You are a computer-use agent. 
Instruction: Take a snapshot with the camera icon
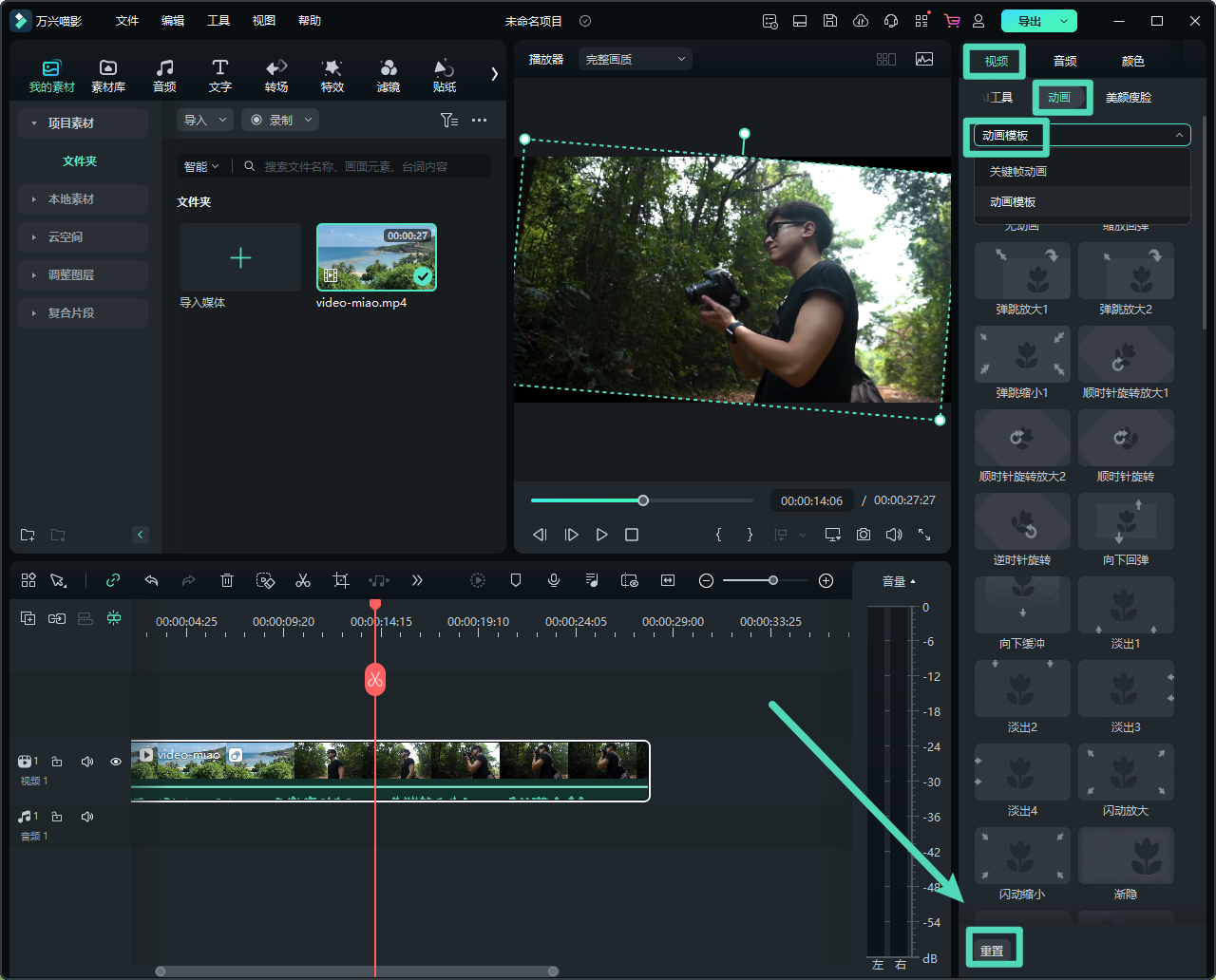pos(863,535)
